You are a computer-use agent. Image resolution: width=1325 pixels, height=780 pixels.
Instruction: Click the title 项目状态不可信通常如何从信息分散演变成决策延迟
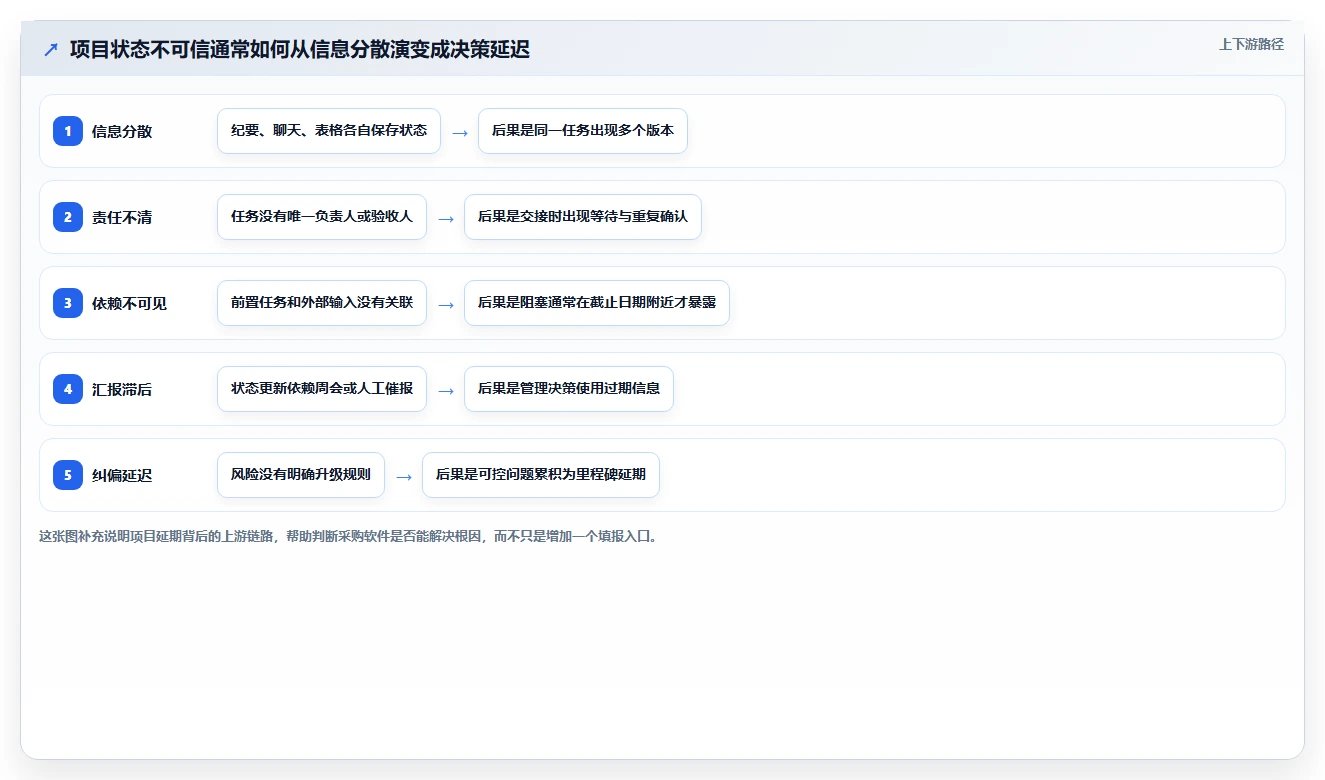[x=299, y=50]
